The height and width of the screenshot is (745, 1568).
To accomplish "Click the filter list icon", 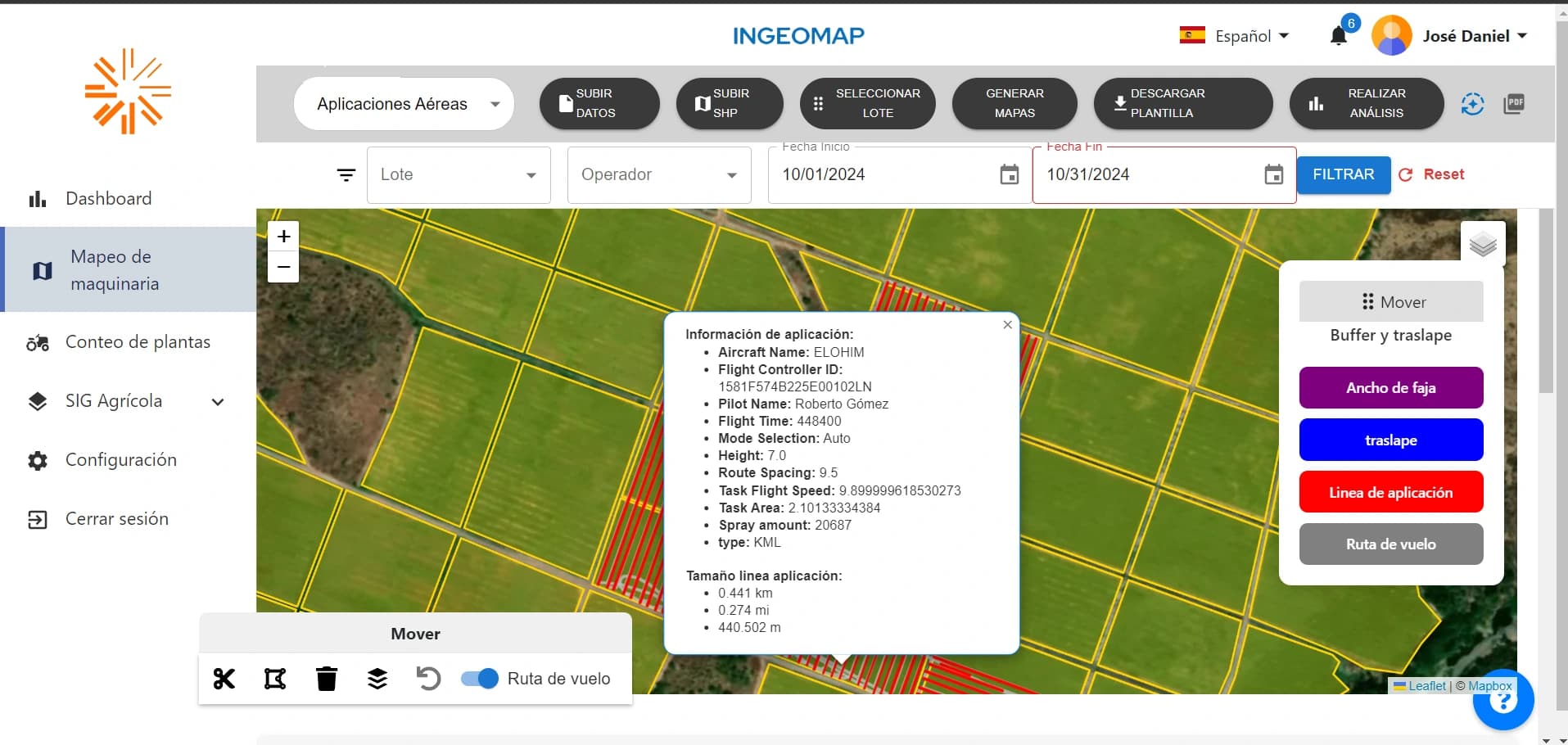I will 346,174.
